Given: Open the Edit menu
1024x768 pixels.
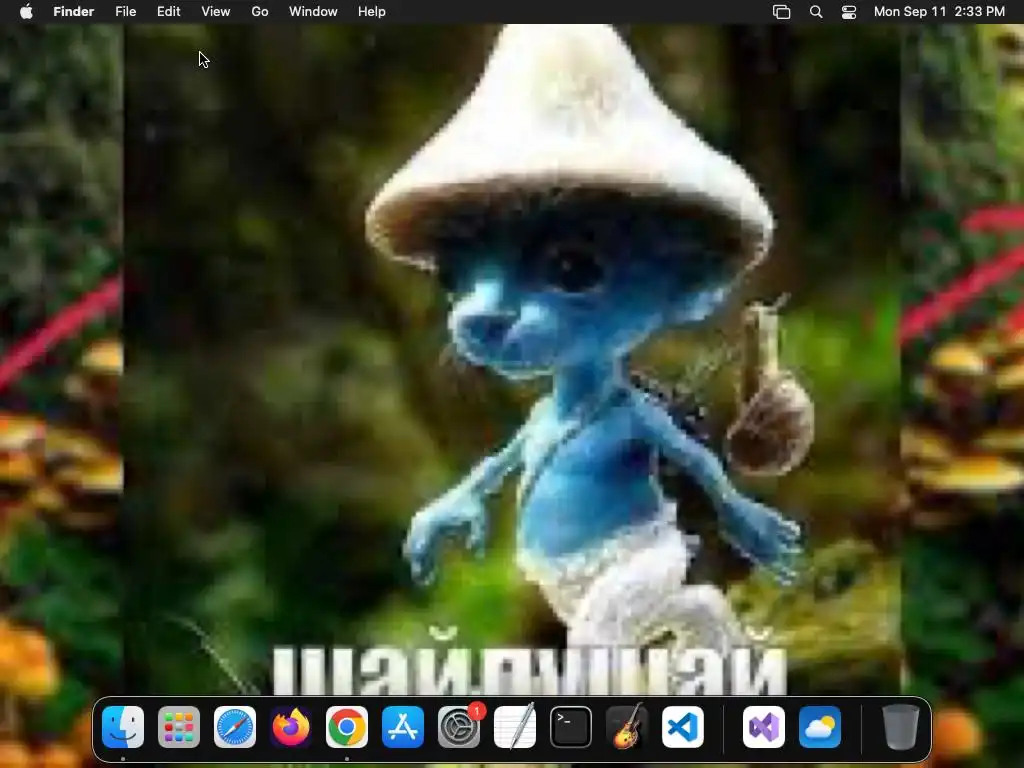Looking at the screenshot, I should pyautogui.click(x=168, y=12).
